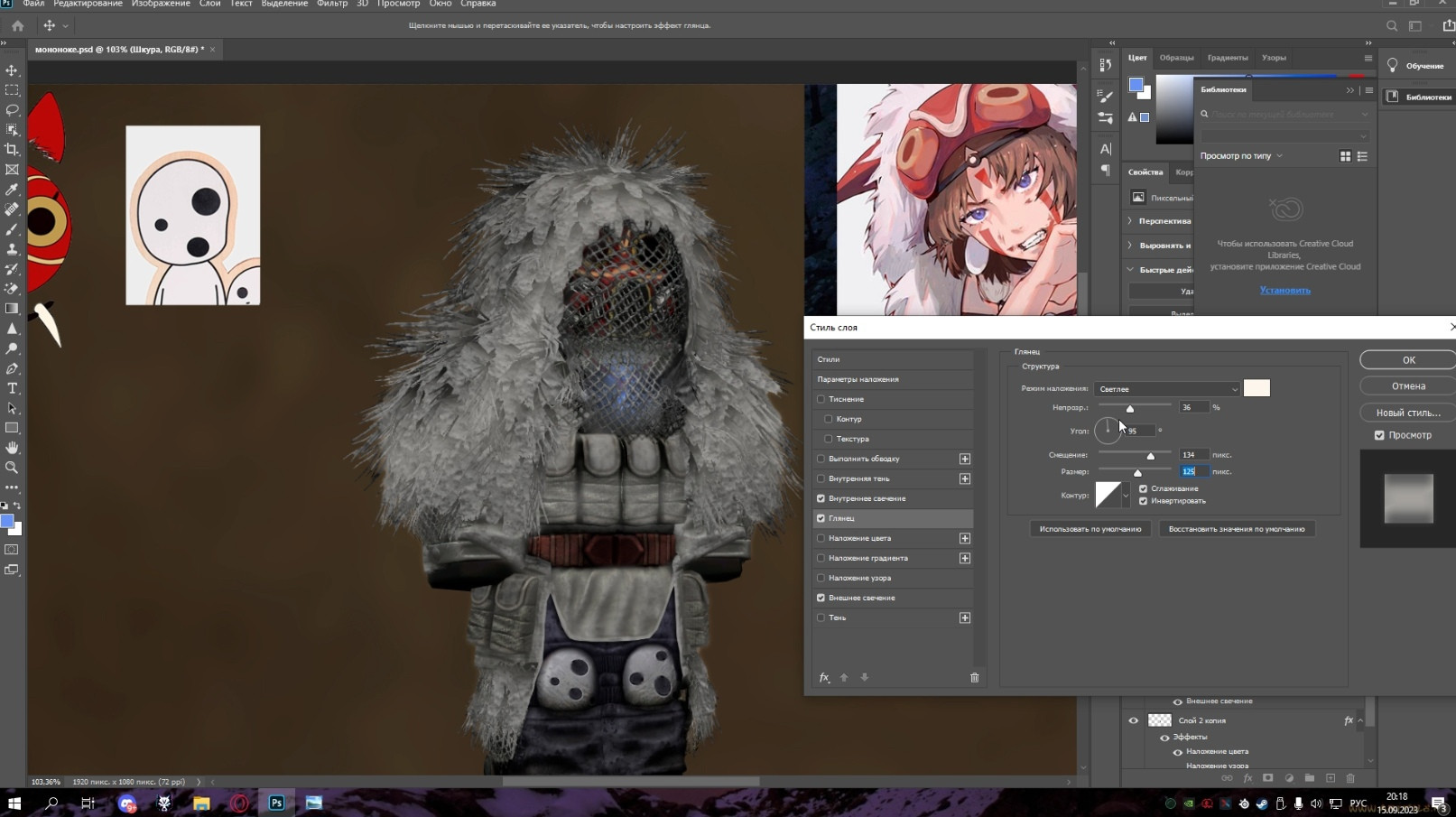Click the Непрозр. opacity slider handle
Screen dimensions: 1456x817
pyautogui.click(x=1129, y=409)
